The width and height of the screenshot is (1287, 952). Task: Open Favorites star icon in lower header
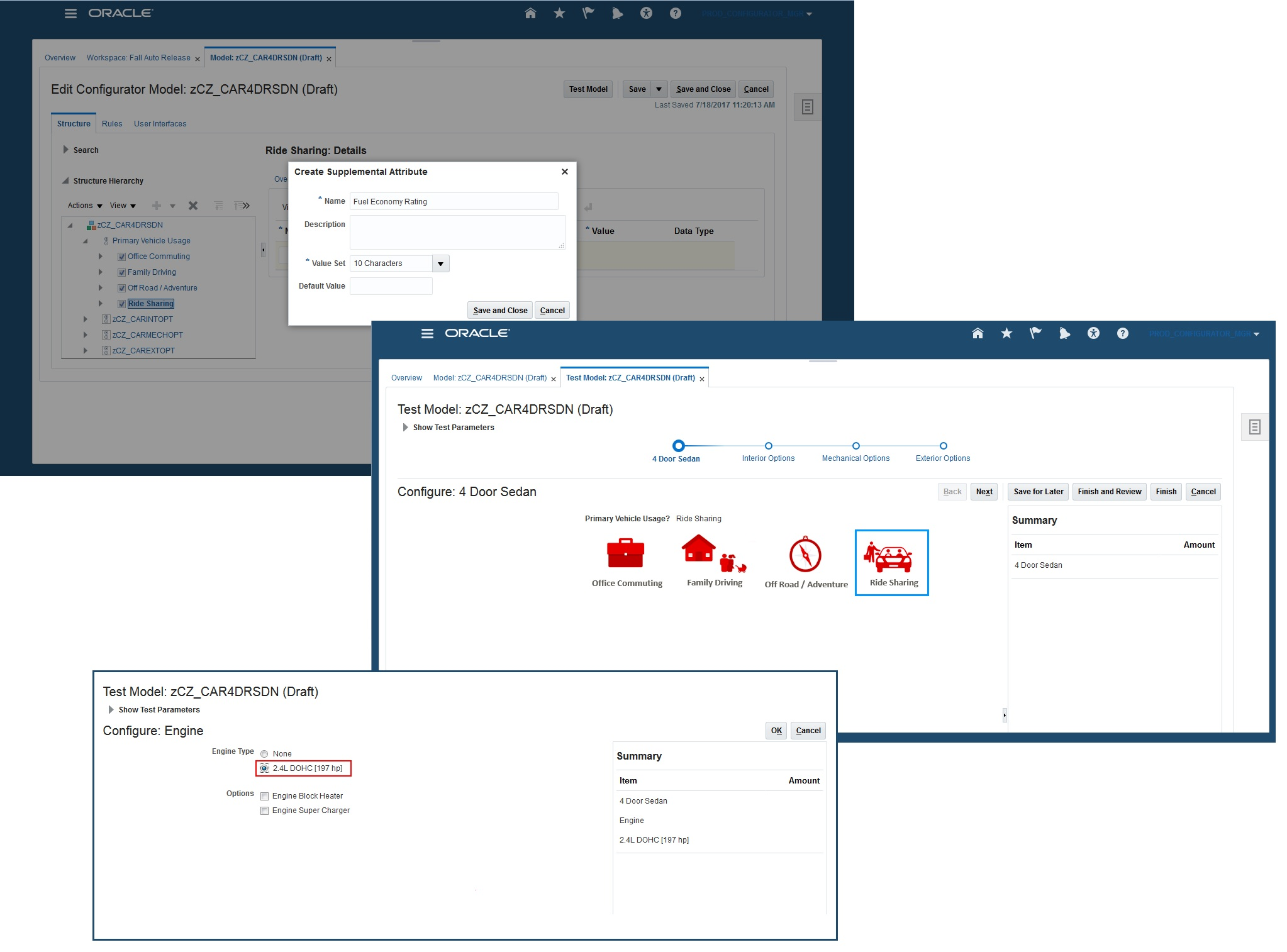coord(1006,333)
